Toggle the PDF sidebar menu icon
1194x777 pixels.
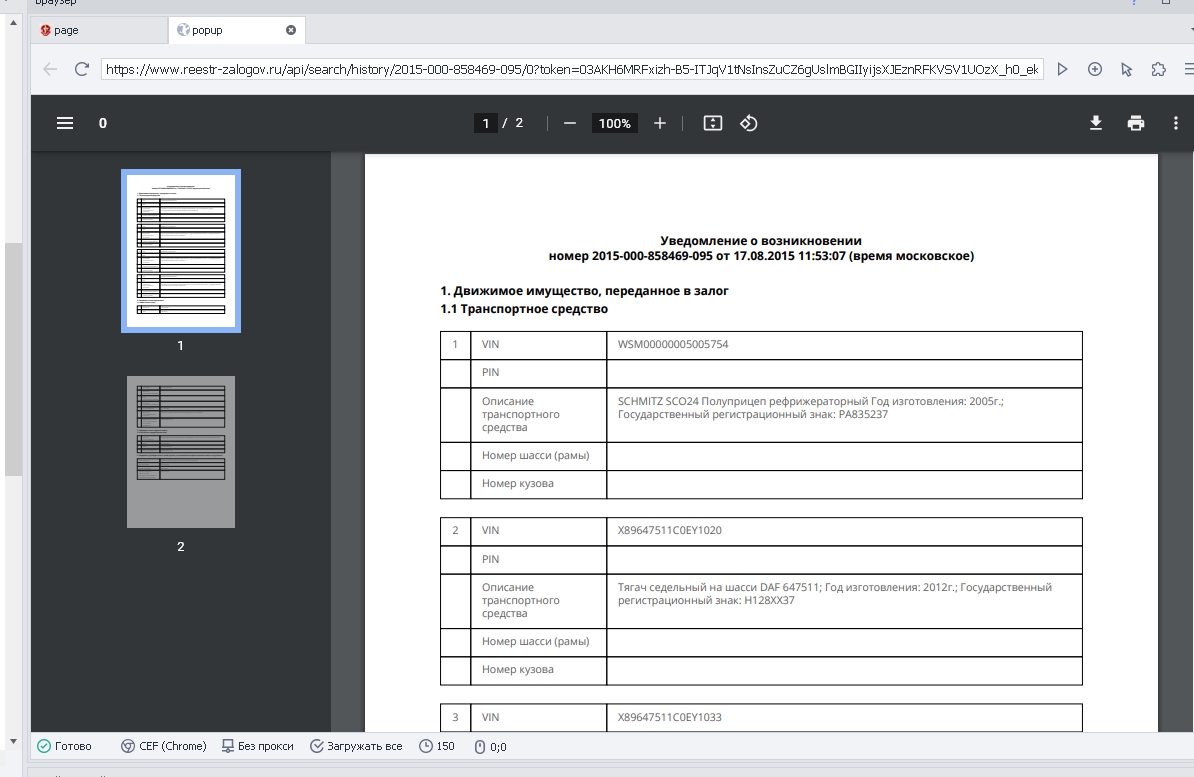click(65, 123)
